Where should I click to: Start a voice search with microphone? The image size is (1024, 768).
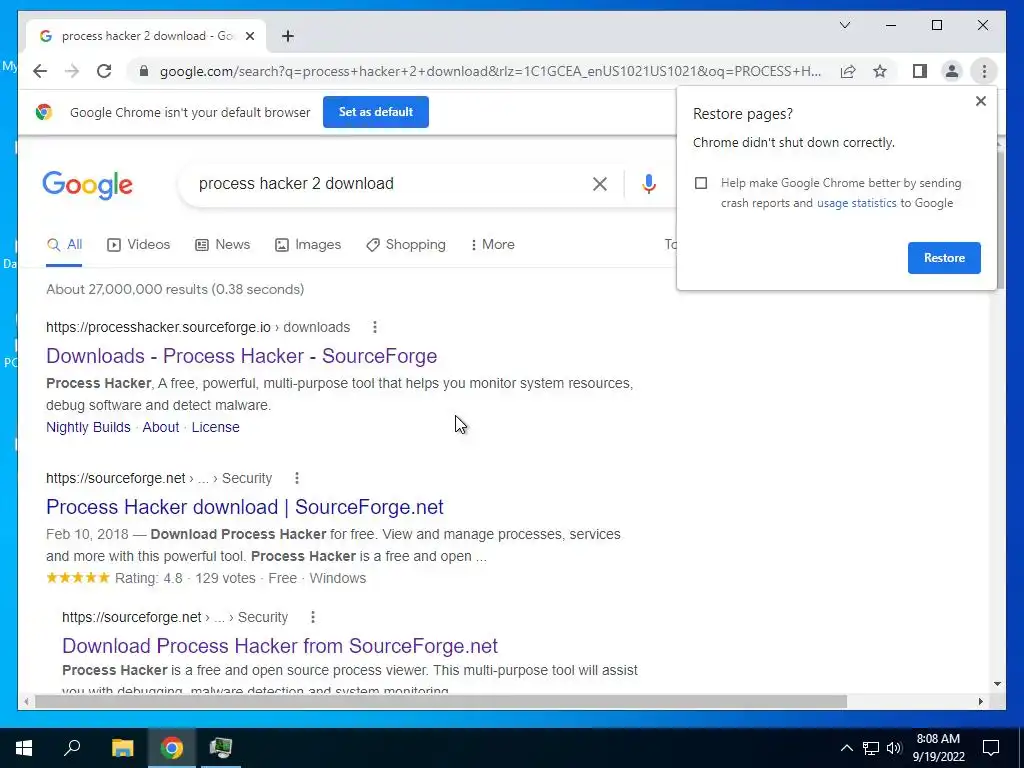tap(648, 184)
